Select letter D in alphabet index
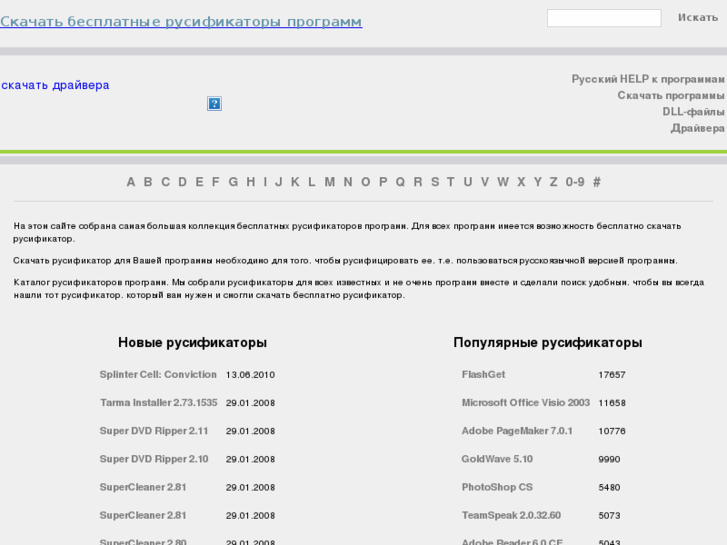Image resolution: width=727 pixels, height=545 pixels. [x=183, y=182]
